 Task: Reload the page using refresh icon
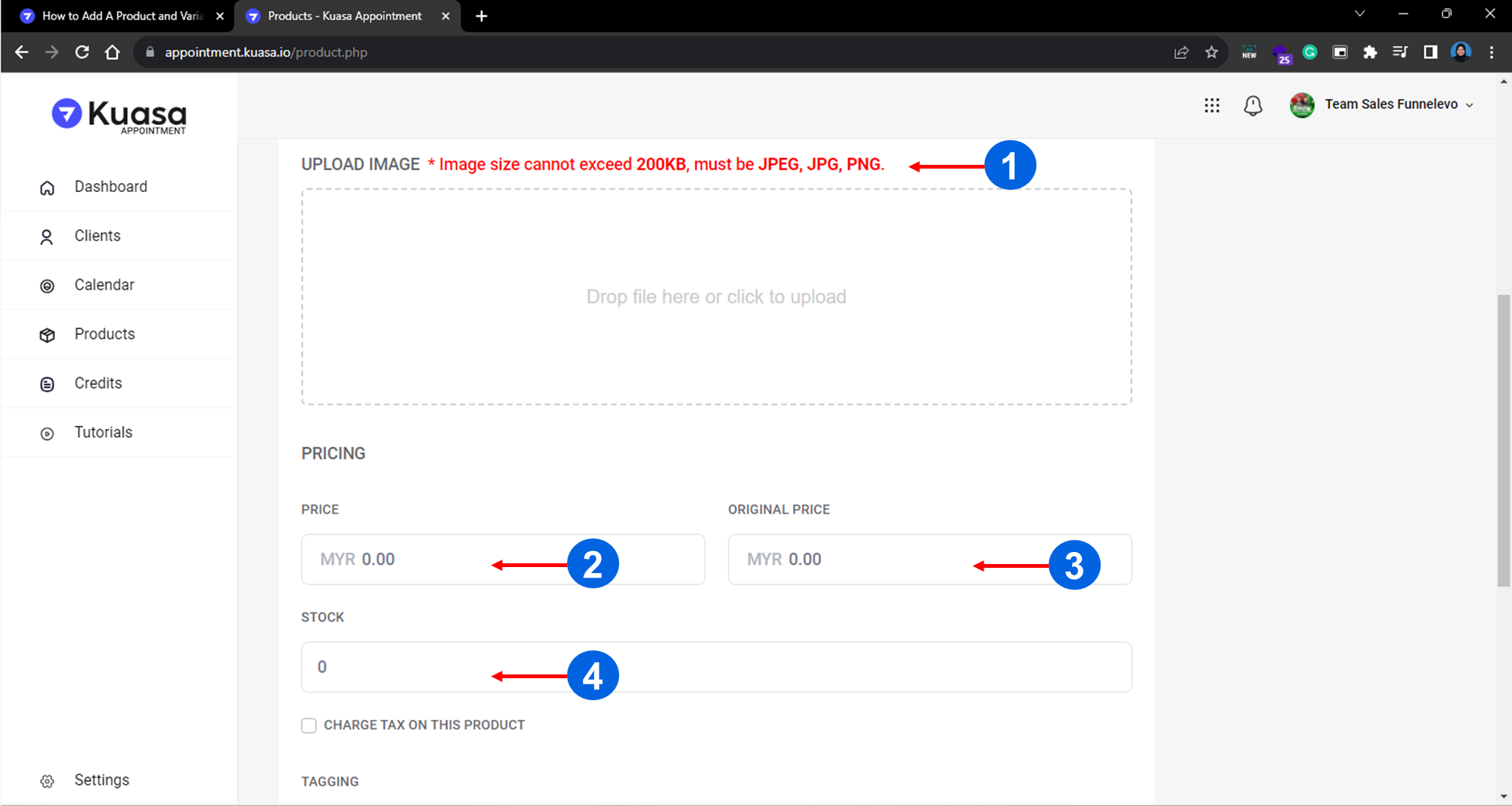pos(82,52)
